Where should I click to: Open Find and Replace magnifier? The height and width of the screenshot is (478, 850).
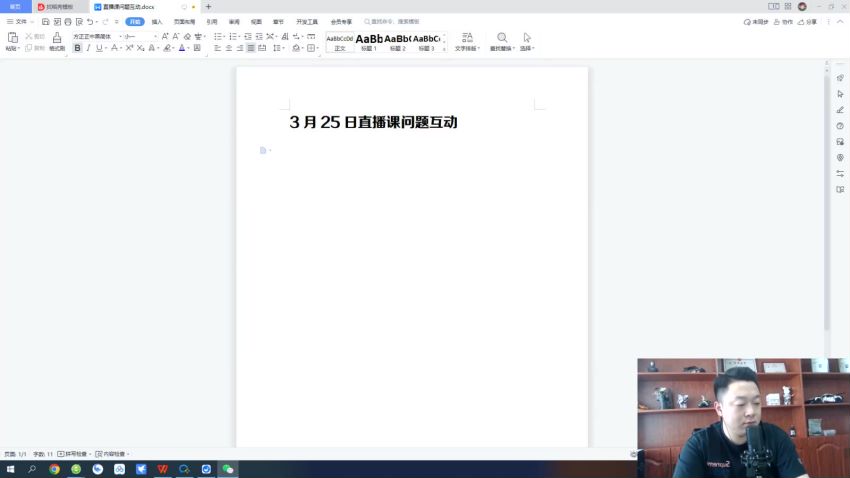[x=502, y=37]
